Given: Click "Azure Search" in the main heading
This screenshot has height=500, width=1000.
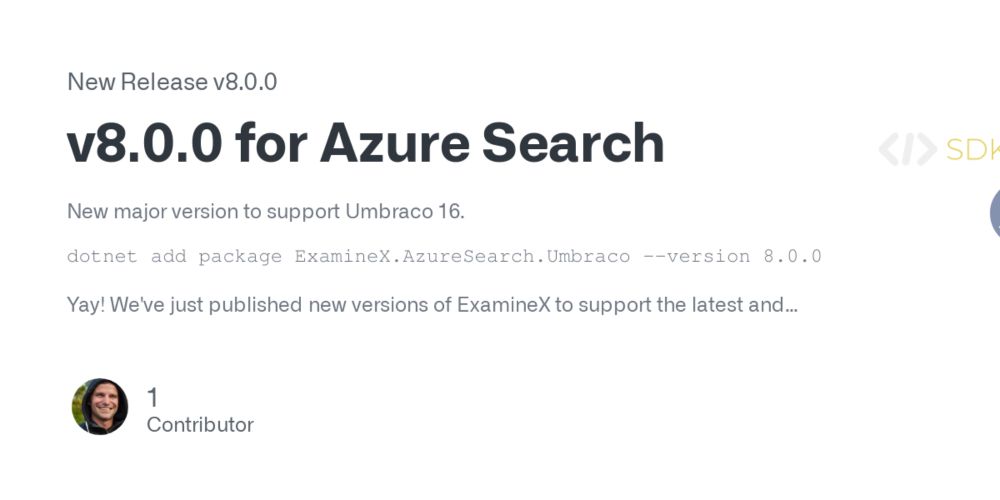Looking at the screenshot, I should pyautogui.click(x=492, y=143).
